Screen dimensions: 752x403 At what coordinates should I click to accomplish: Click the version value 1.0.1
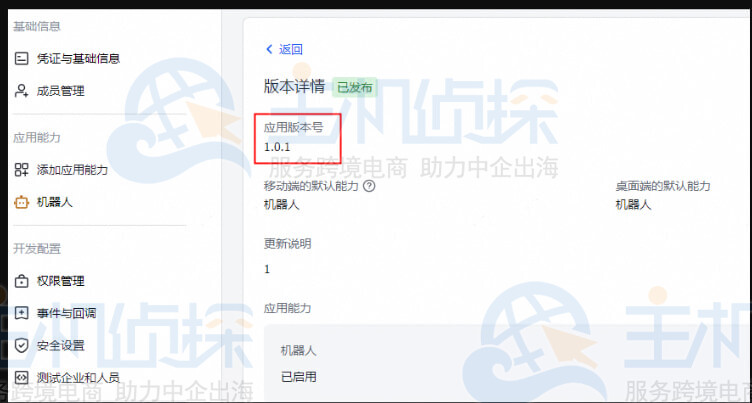277,147
